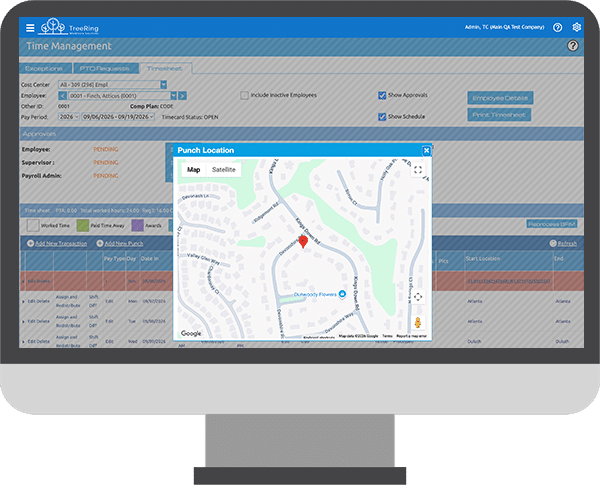Click plus icon beside Add New Punch
This screenshot has width=600, height=485.
pyautogui.click(x=99, y=243)
